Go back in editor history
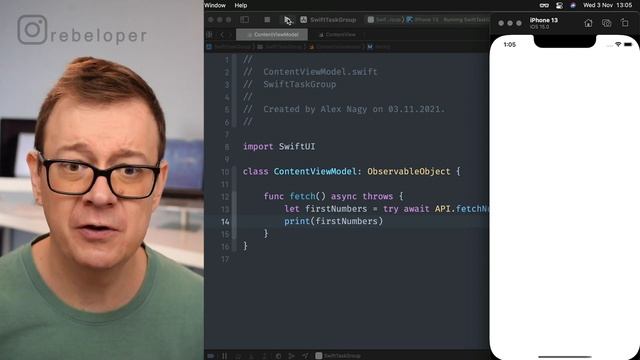This screenshot has width=640, height=360. coord(222,35)
